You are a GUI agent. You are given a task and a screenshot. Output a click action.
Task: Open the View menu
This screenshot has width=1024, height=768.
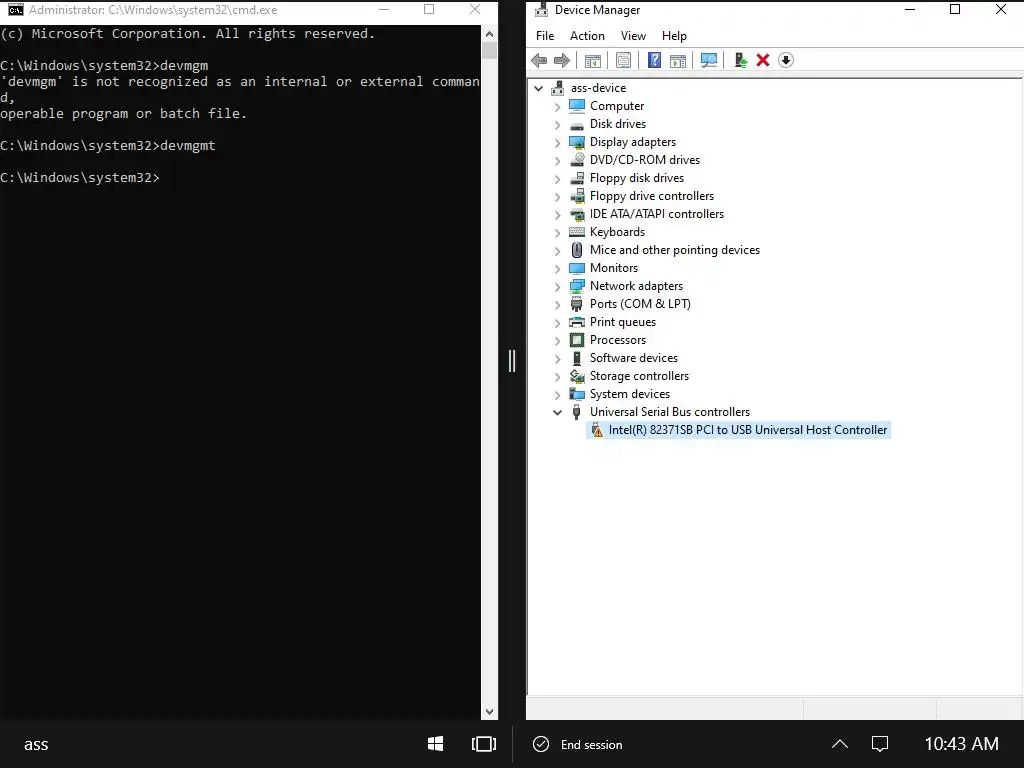633,36
